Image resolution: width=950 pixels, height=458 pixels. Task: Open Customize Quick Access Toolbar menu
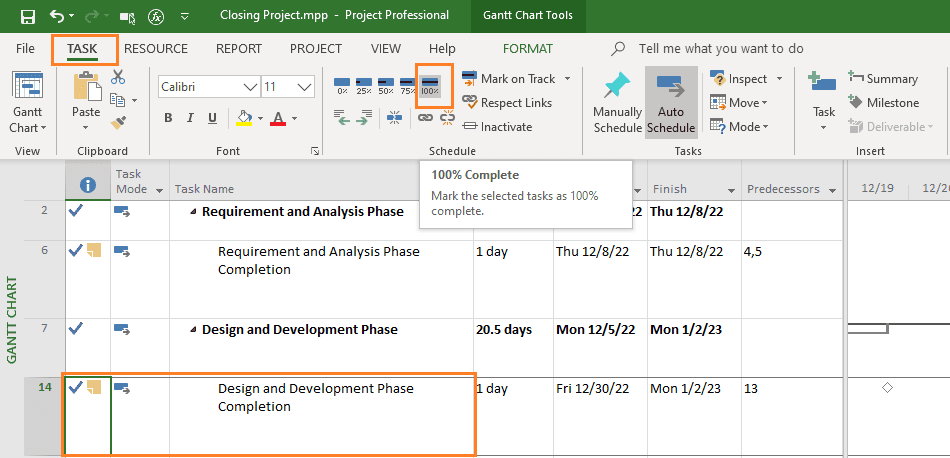click(x=185, y=16)
